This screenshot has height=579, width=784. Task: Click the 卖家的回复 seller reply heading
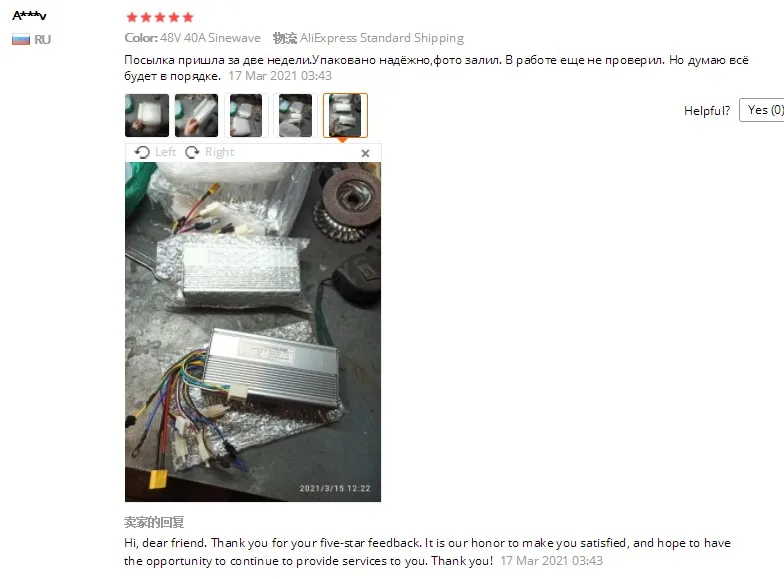pos(154,522)
